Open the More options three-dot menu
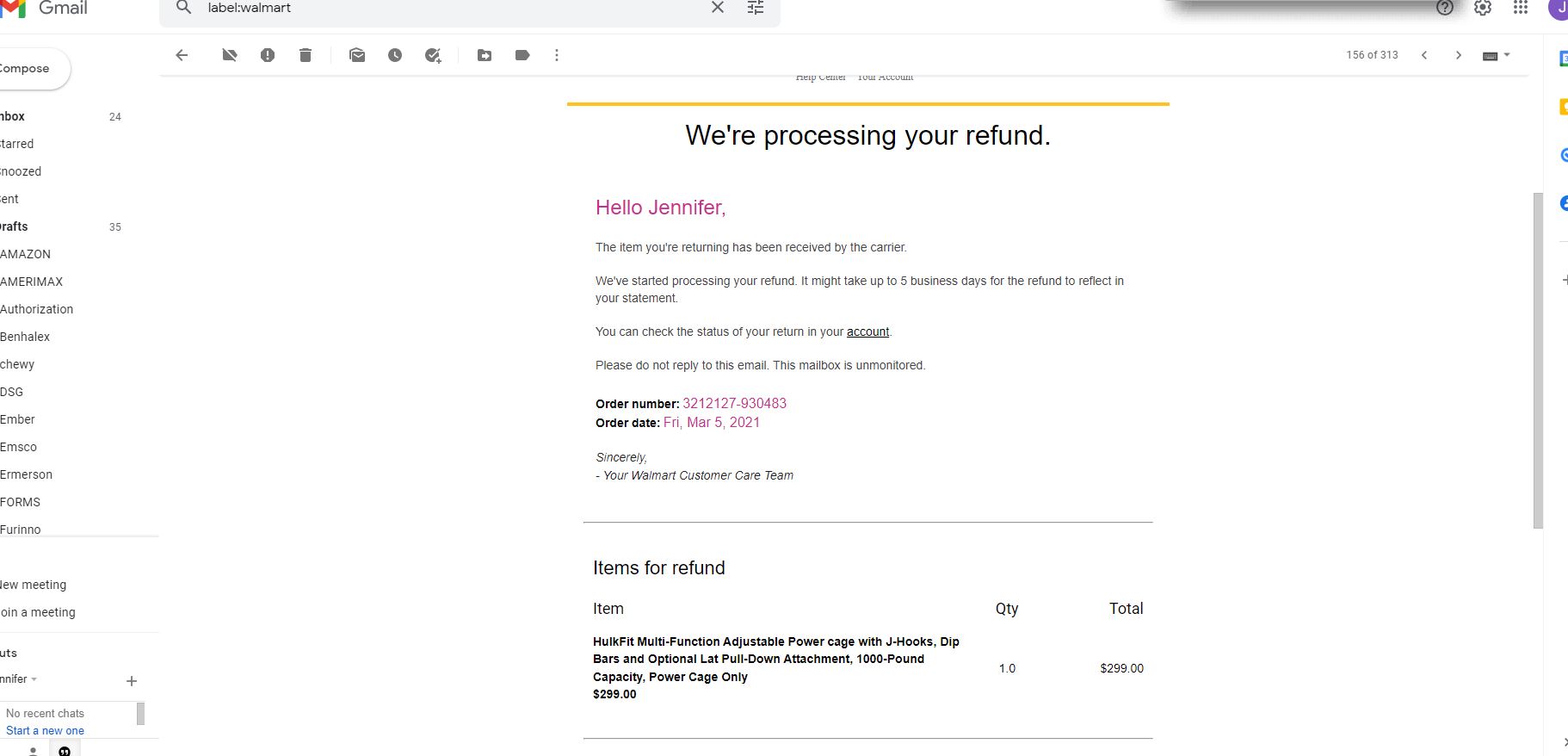The width and height of the screenshot is (1568, 756). point(557,55)
